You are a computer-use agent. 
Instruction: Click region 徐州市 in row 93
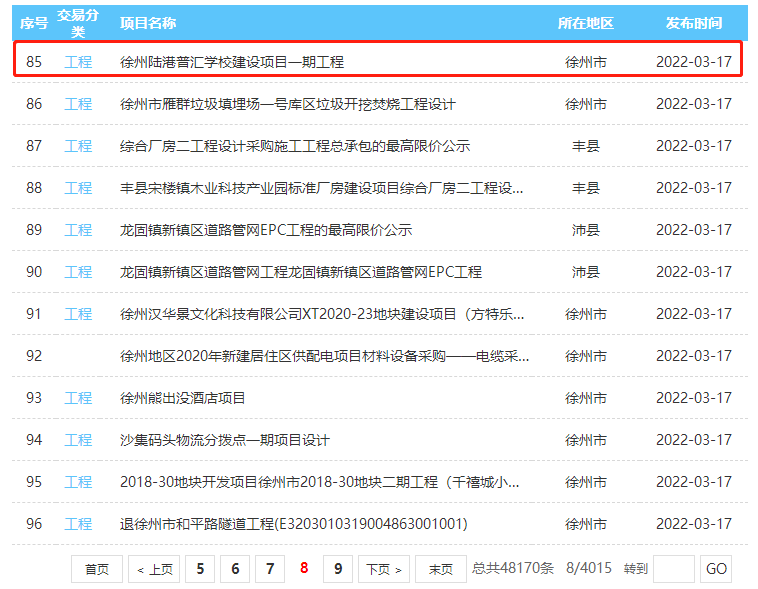[x=586, y=398]
